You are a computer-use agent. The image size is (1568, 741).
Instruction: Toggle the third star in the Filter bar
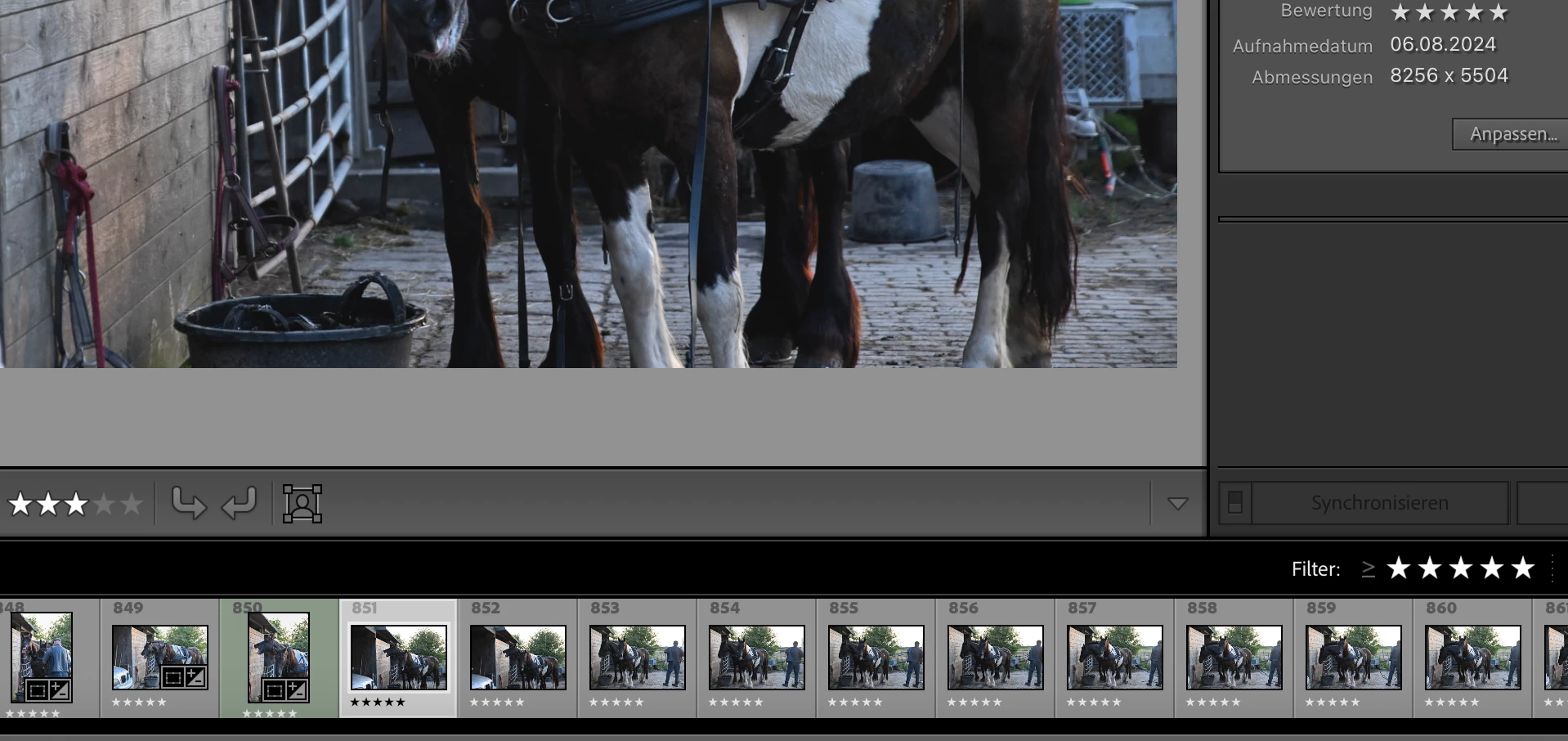tap(1461, 568)
